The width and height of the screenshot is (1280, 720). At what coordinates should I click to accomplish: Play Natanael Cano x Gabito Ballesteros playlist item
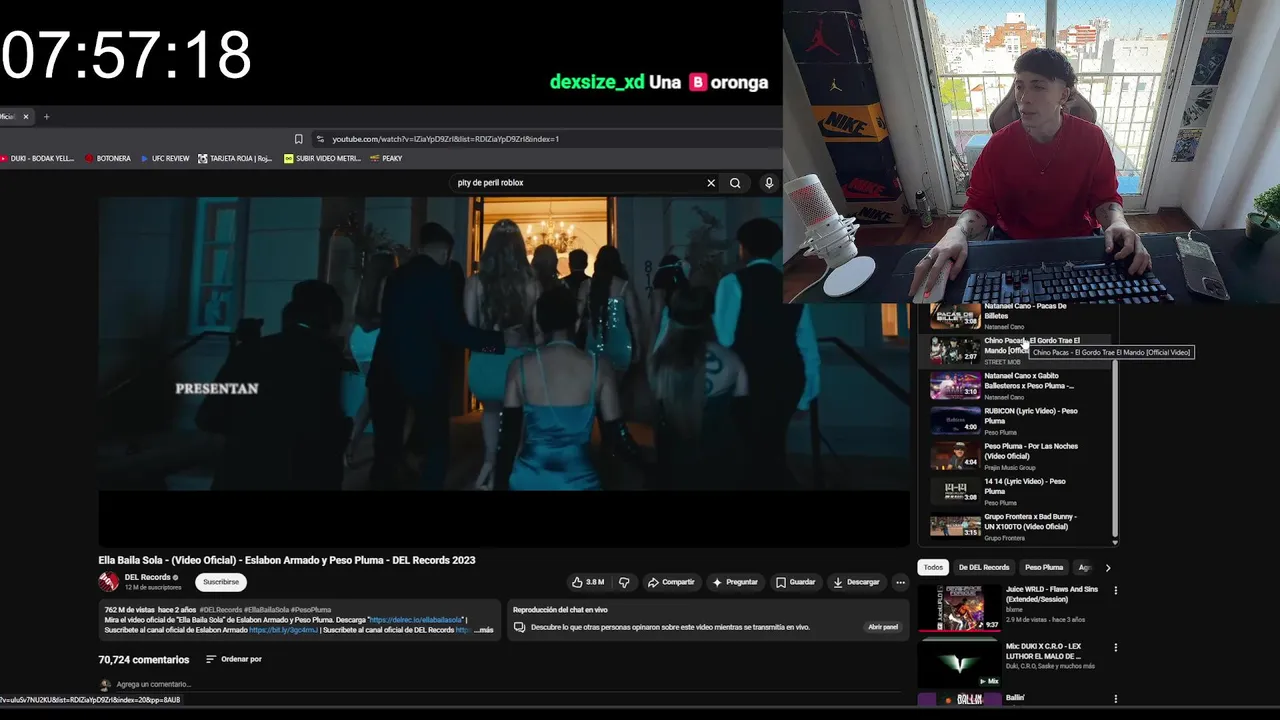tap(1015, 386)
